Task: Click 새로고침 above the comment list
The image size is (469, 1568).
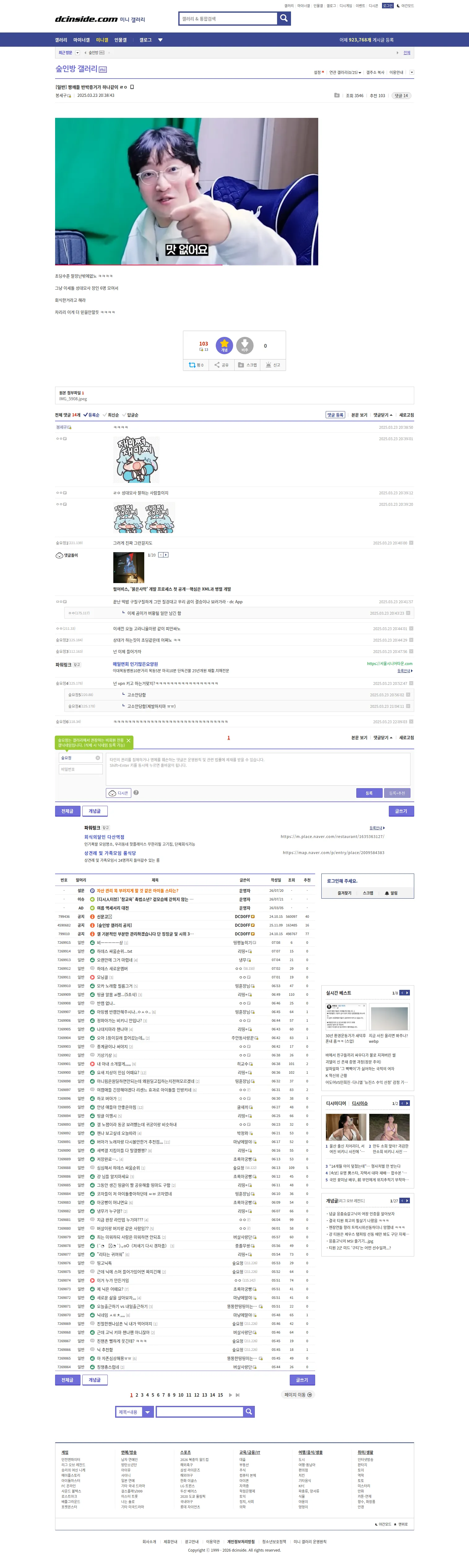Action: [x=406, y=415]
